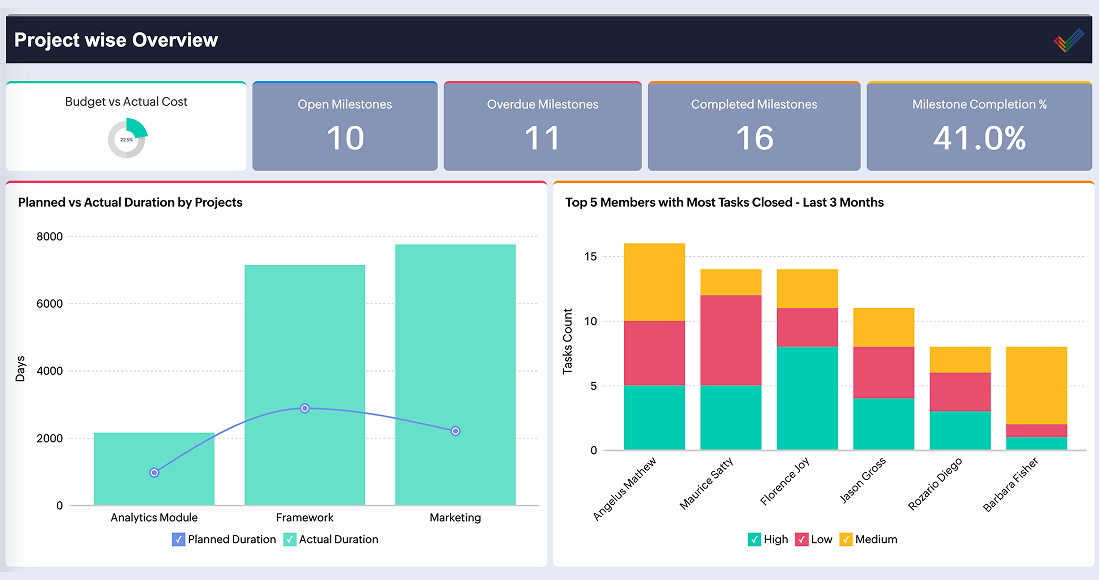
Task: Click the 'Maurice Satty' axis label
Action: (x=706, y=483)
